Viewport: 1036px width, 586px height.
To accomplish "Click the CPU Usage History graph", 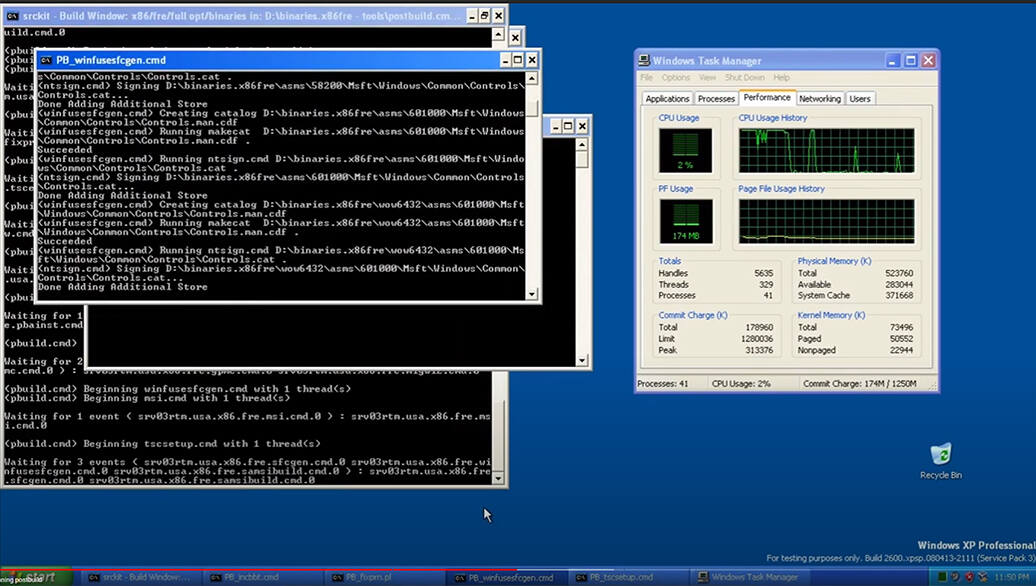I will (827, 151).
